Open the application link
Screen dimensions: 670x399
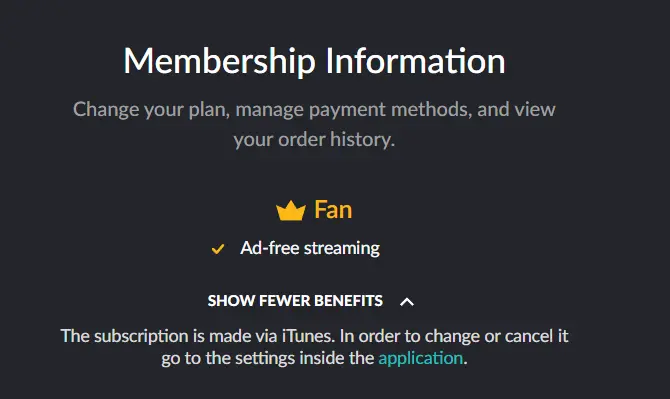pos(420,358)
